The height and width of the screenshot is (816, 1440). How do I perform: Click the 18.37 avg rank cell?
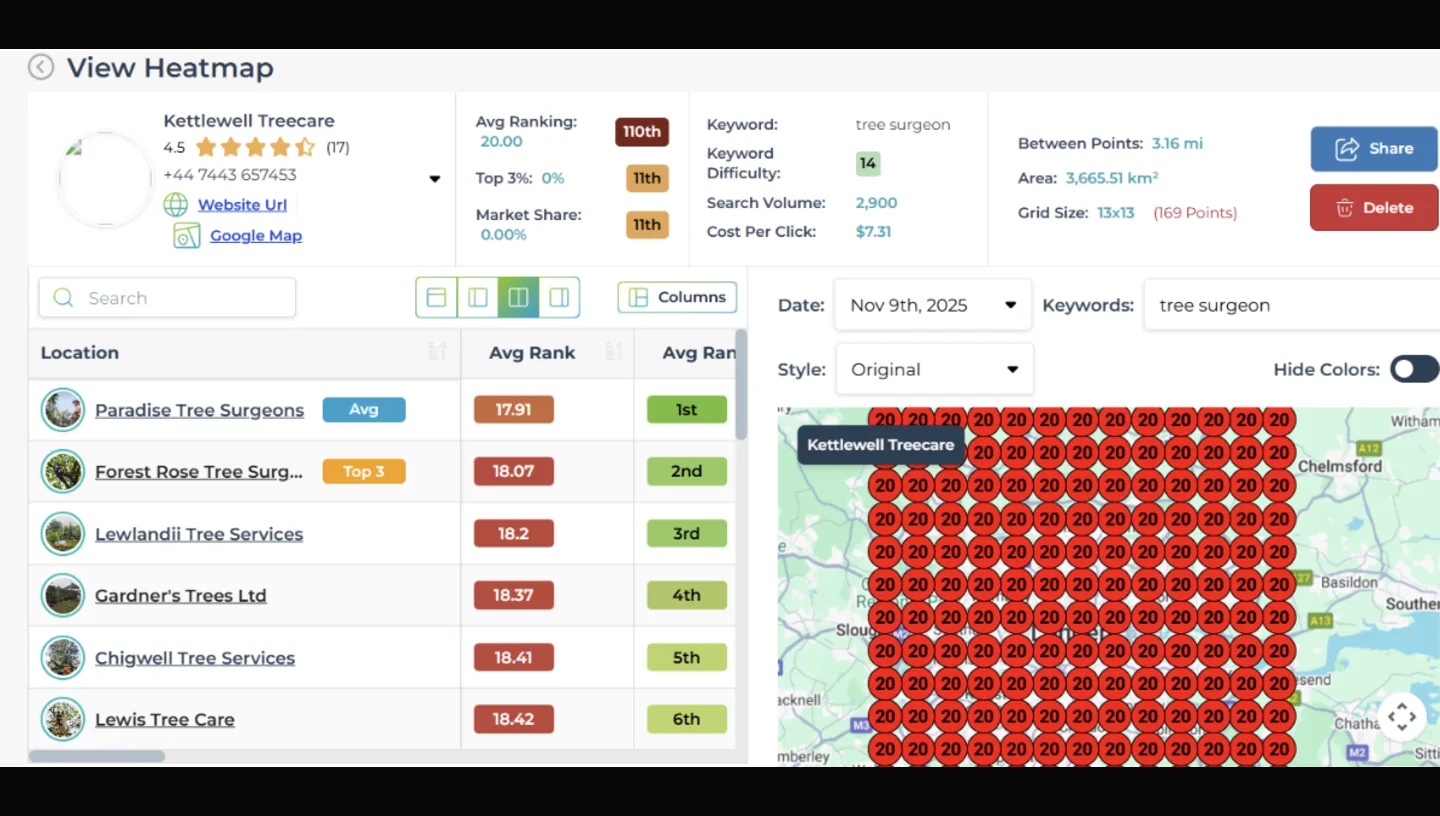pyautogui.click(x=513, y=596)
